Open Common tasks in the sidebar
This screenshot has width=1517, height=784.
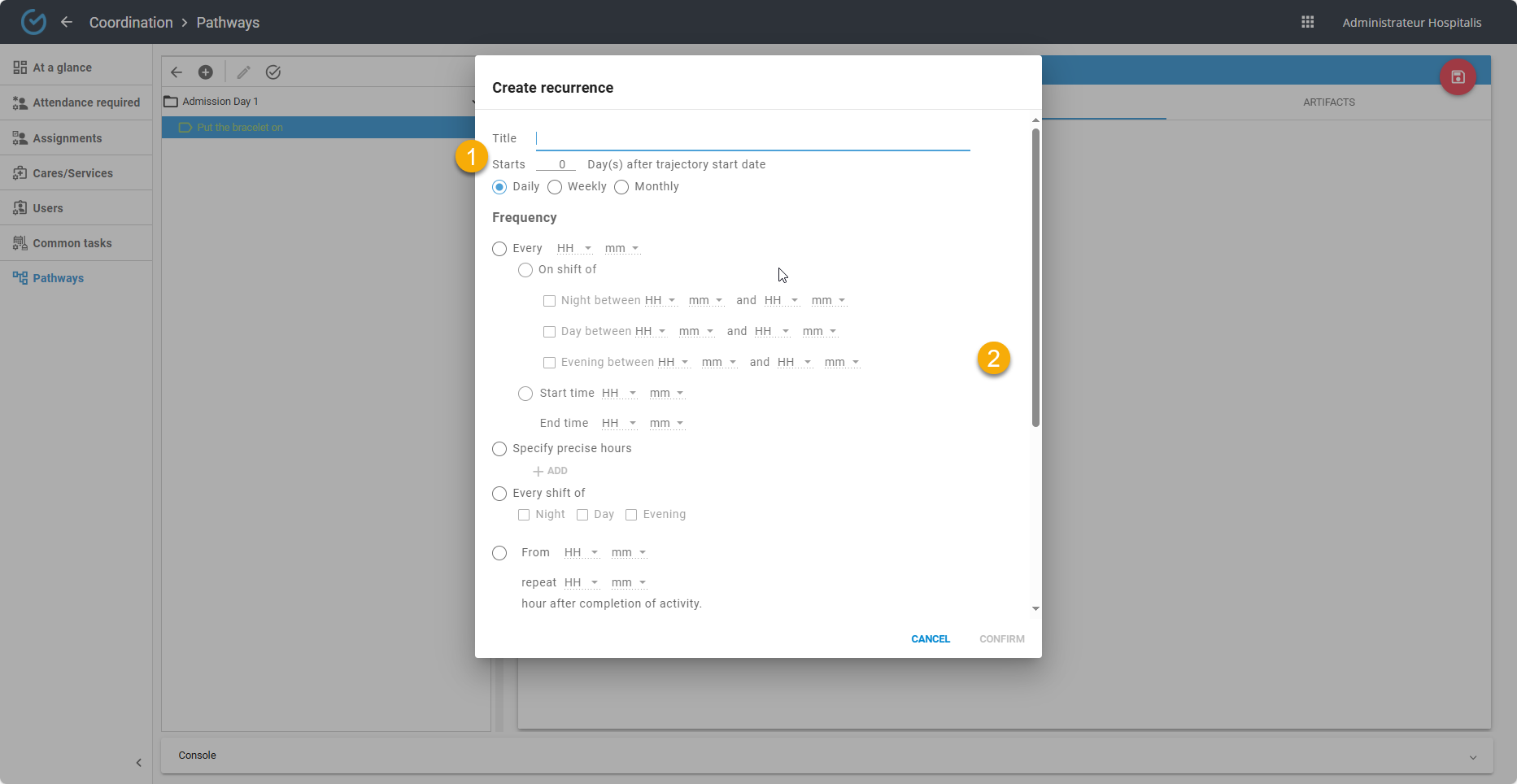(72, 243)
